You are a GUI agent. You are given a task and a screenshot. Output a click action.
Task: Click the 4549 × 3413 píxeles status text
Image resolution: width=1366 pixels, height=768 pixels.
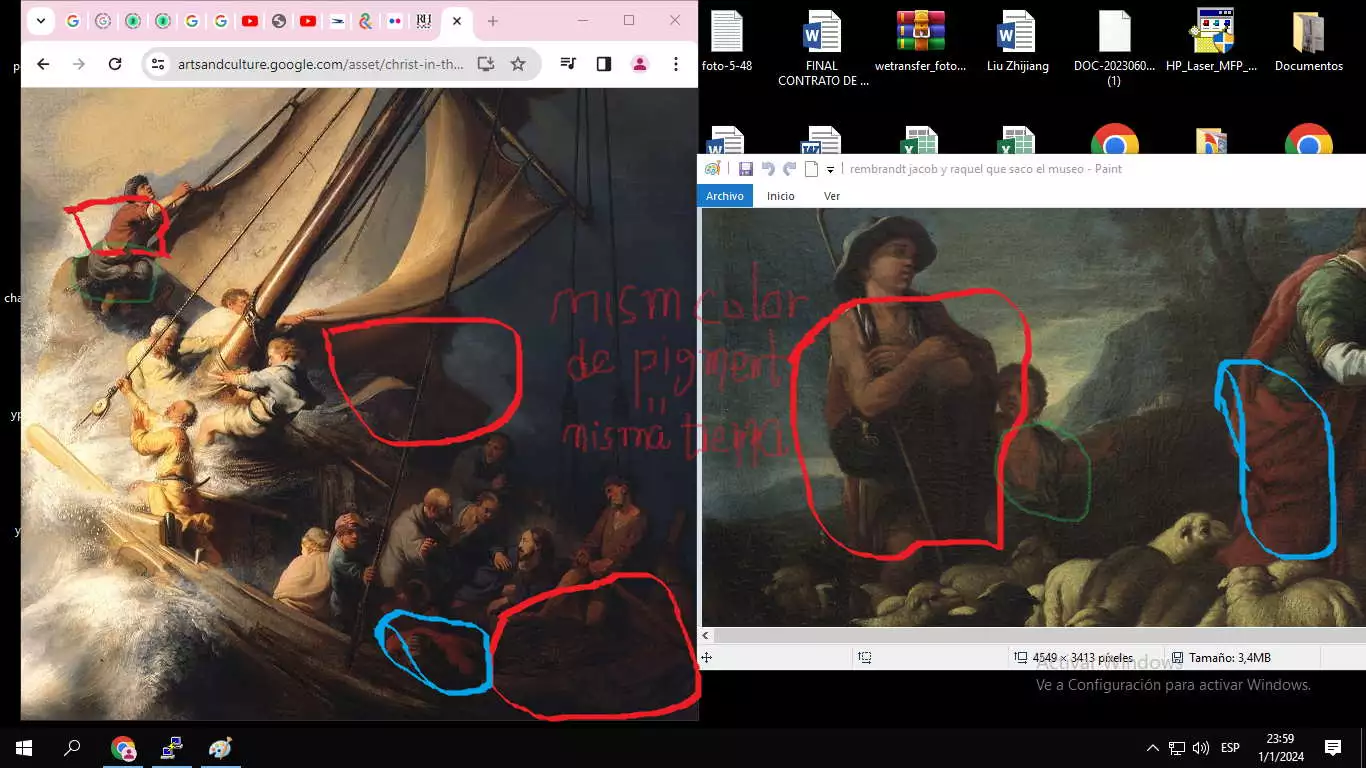pyautogui.click(x=1083, y=658)
